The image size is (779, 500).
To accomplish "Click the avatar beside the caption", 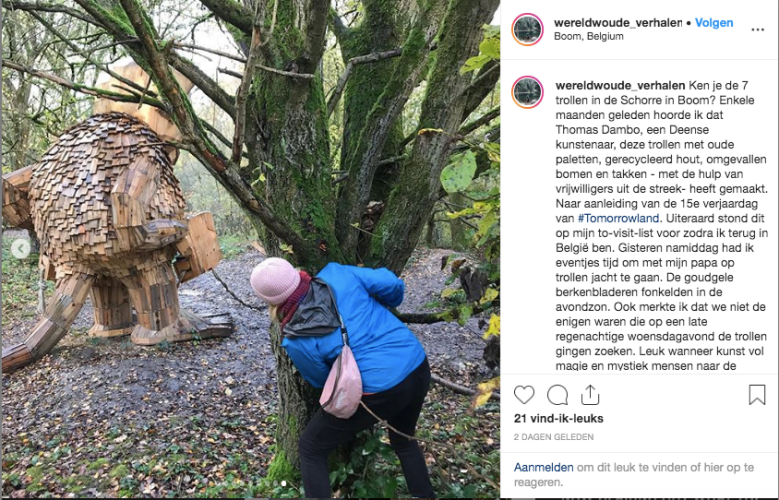I will point(527,92).
